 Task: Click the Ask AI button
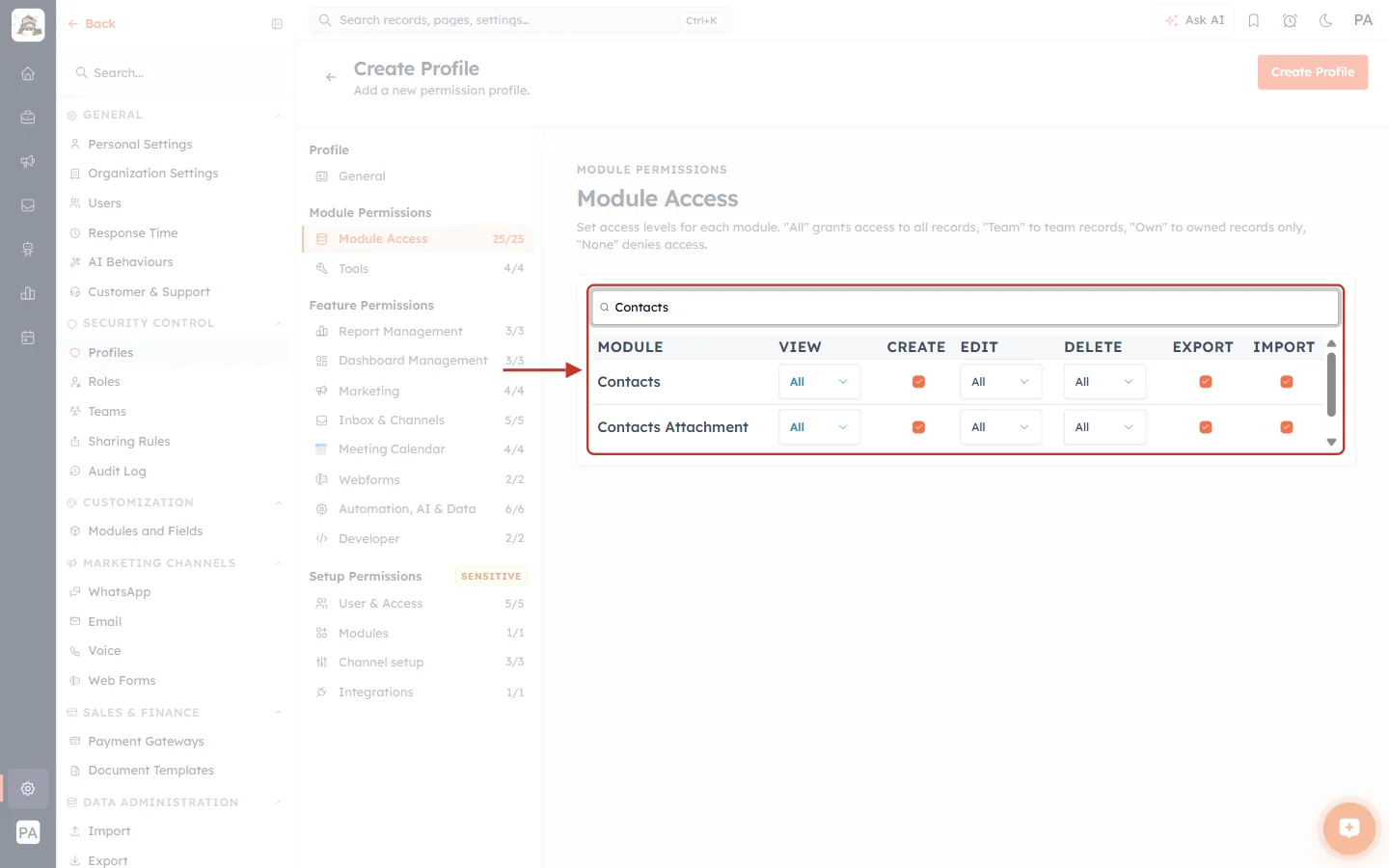click(x=1195, y=20)
